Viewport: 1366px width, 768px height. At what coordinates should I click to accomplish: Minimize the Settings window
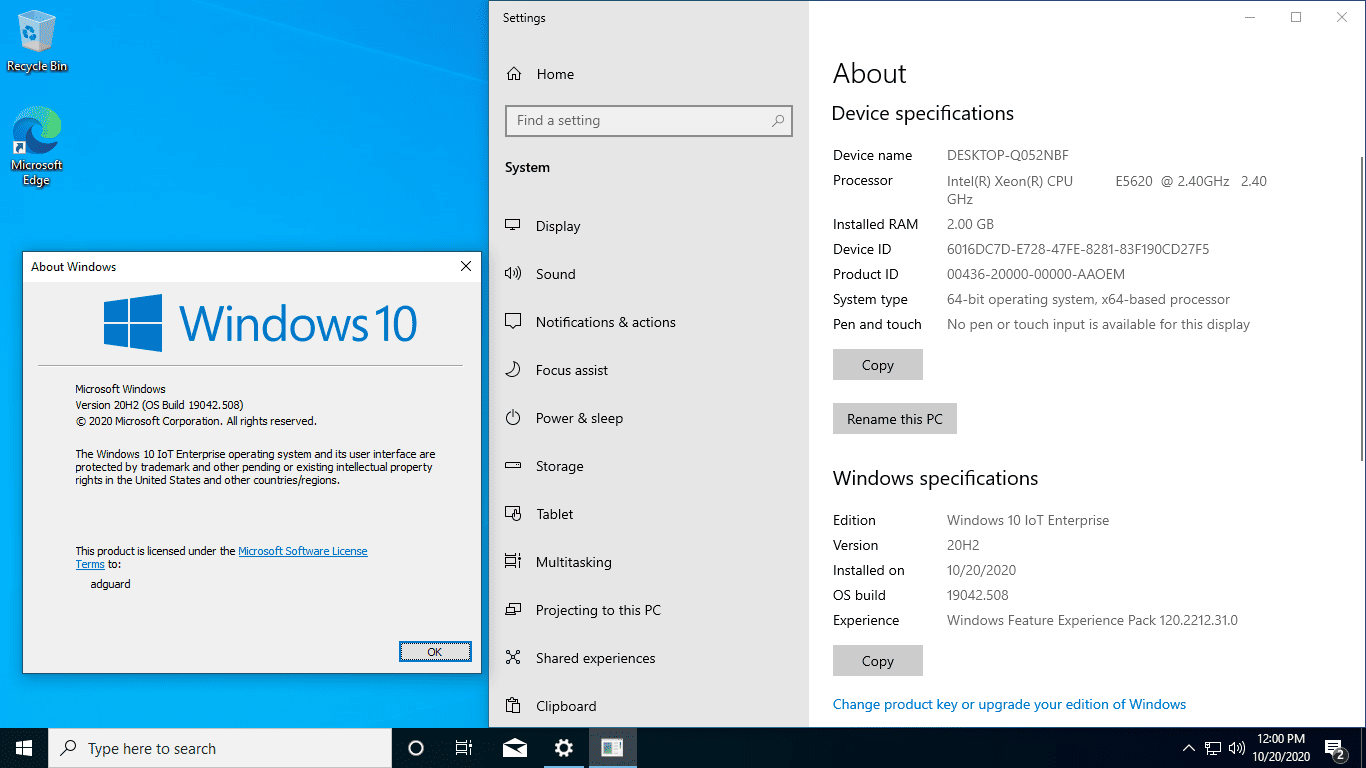coord(1250,17)
